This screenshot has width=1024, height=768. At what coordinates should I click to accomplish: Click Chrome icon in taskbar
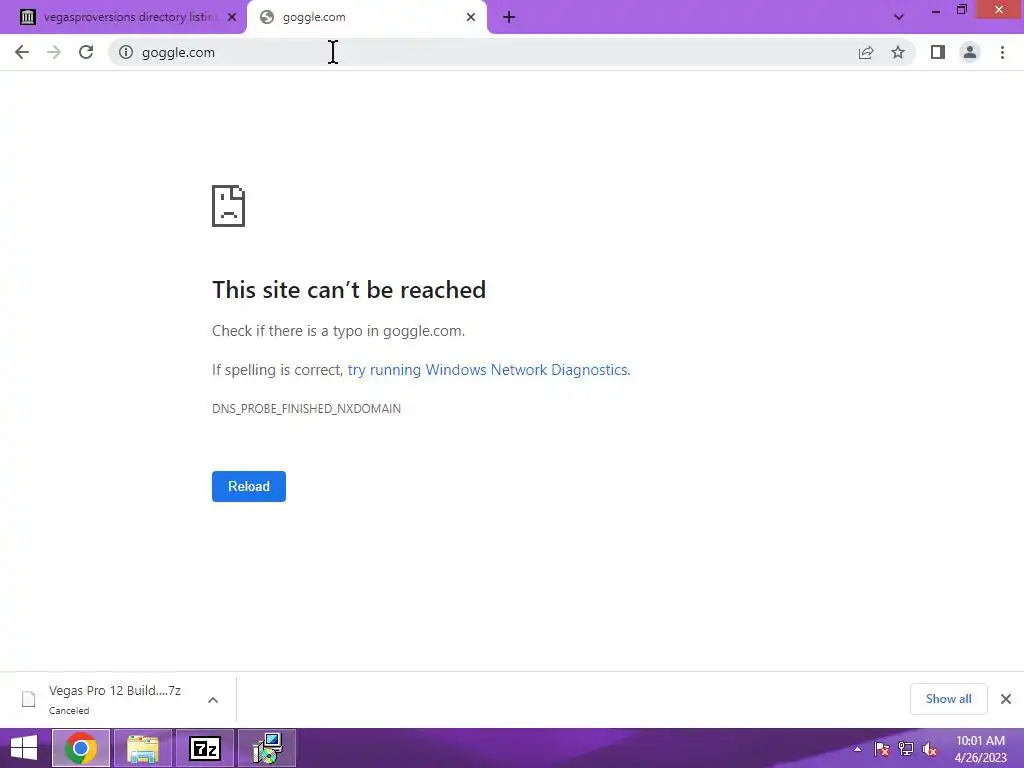81,748
